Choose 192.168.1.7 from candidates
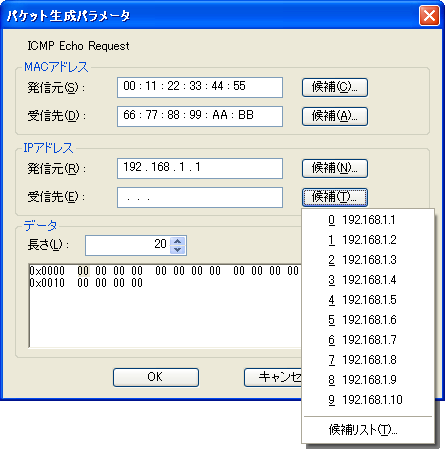This screenshot has width=445, height=449. (x=368, y=340)
